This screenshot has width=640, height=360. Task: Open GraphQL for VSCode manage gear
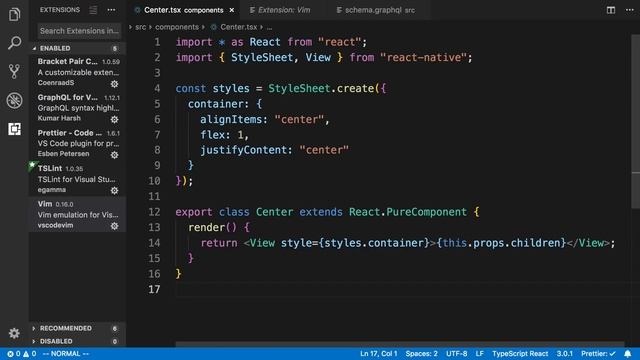[115, 119]
